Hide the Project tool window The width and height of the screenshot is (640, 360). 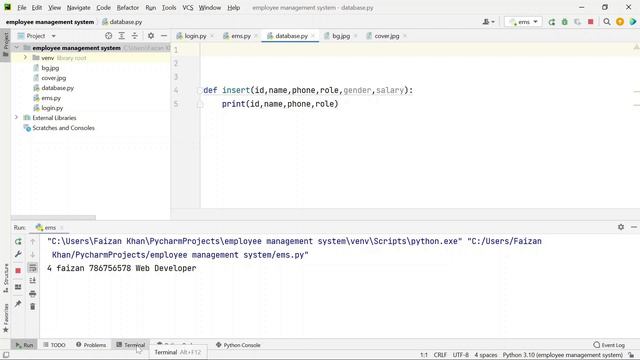164,36
